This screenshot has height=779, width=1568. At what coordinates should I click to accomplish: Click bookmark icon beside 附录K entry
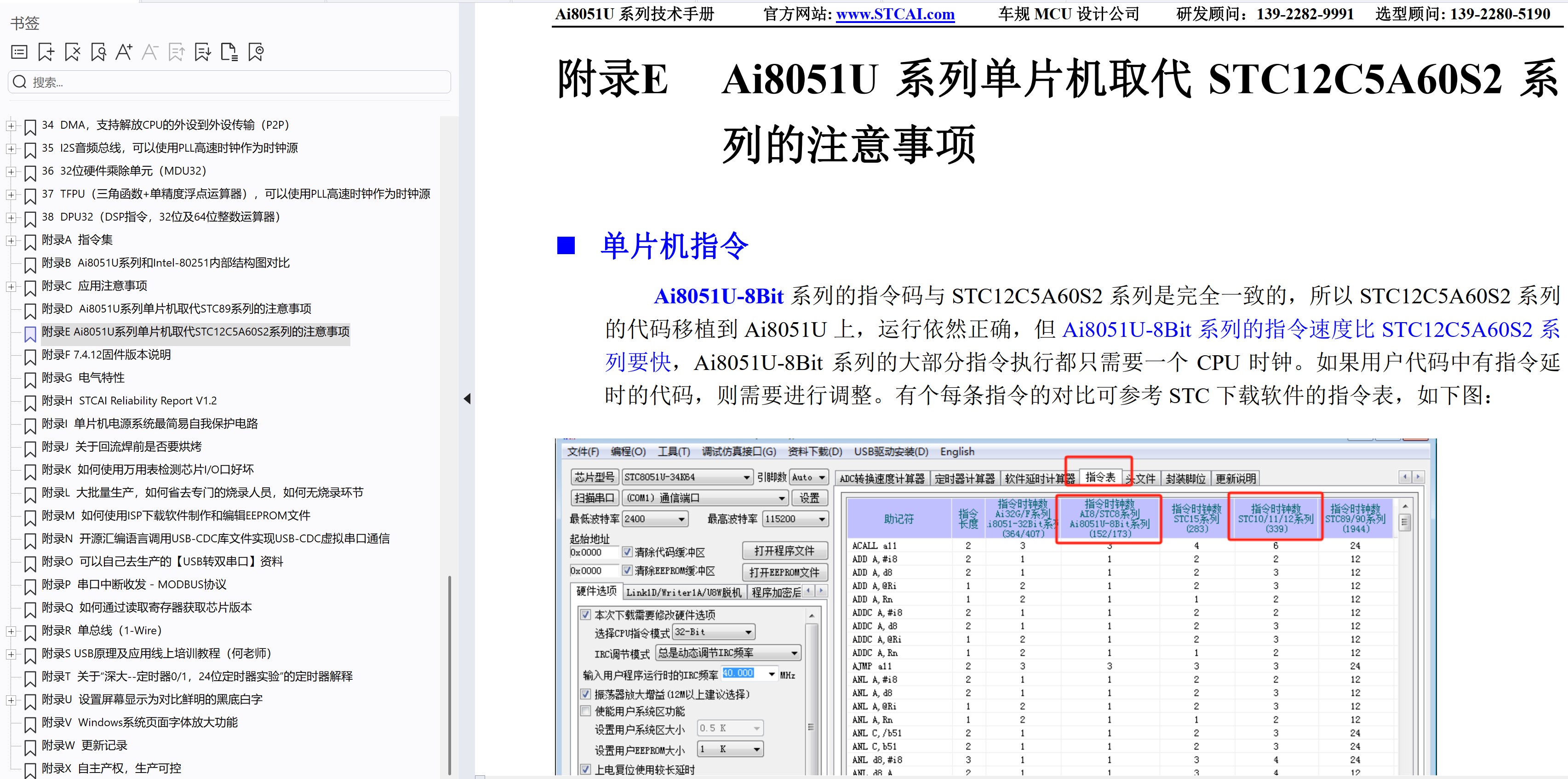point(30,472)
